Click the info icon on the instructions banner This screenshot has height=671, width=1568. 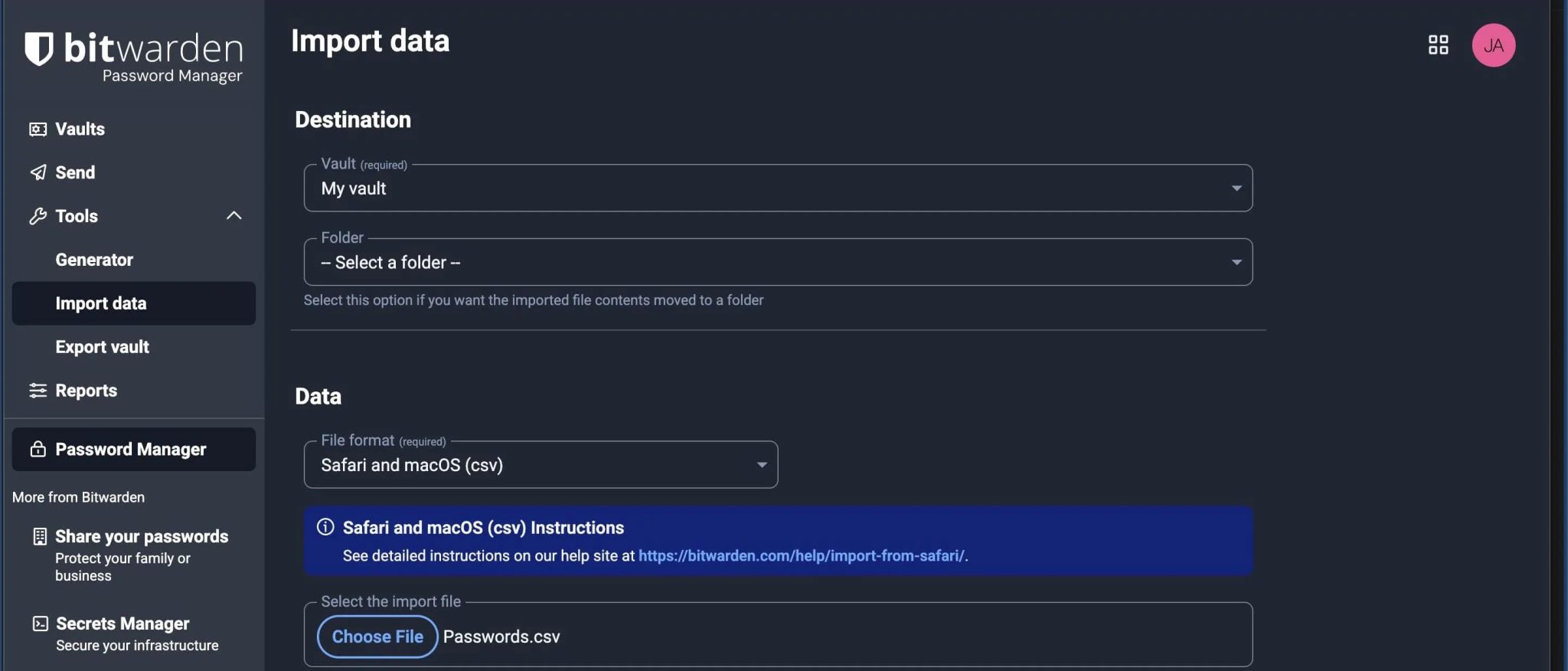click(x=325, y=527)
